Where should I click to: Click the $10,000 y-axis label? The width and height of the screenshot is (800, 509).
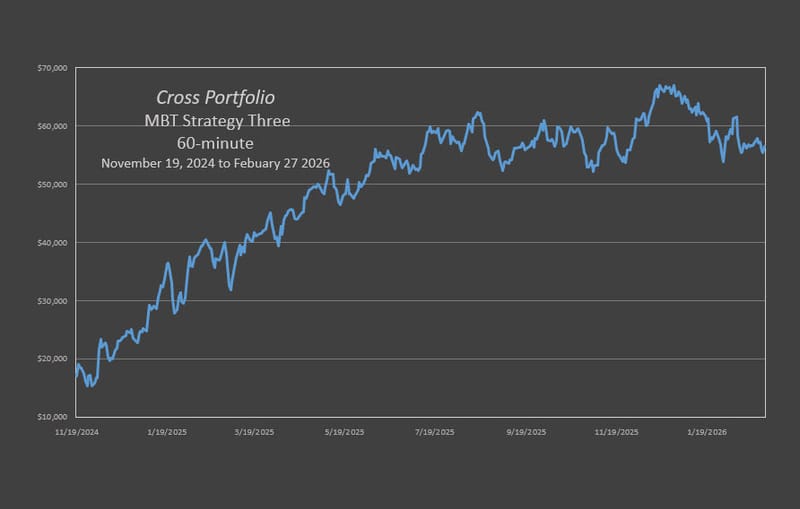tap(51, 416)
